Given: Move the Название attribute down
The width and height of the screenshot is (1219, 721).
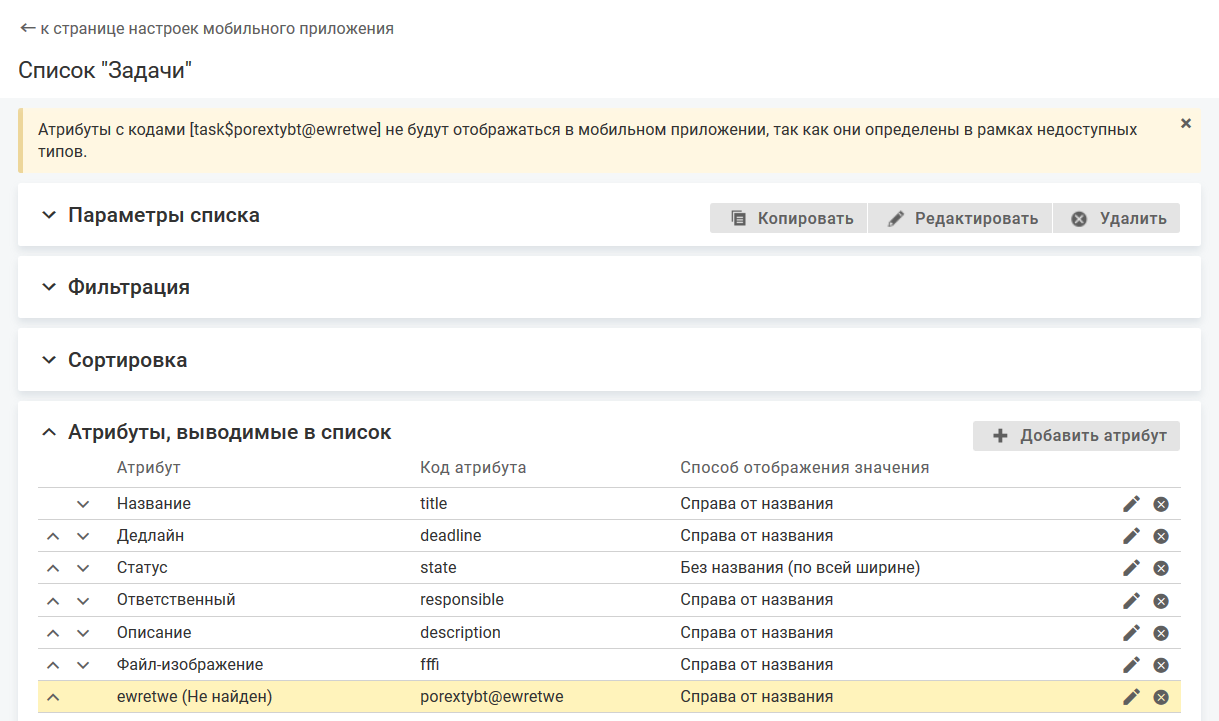Looking at the screenshot, I should click(83, 504).
